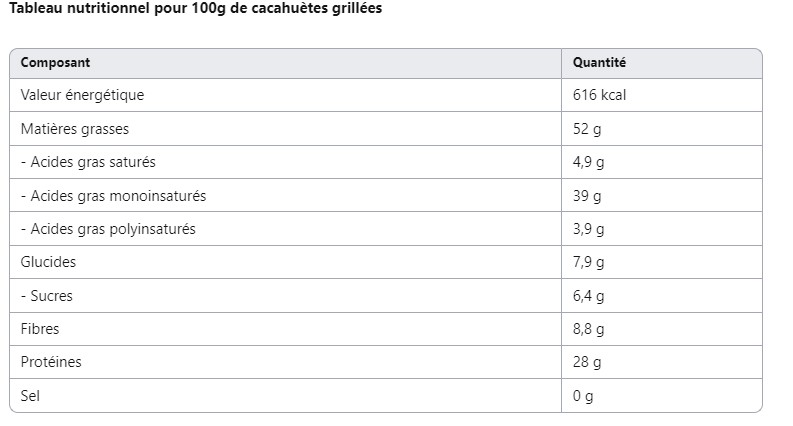
Task: Select the Quantité column header
Action: click(599, 62)
